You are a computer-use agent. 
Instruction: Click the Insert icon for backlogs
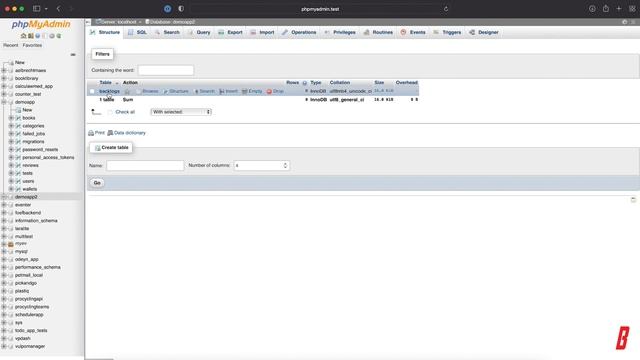click(x=222, y=91)
